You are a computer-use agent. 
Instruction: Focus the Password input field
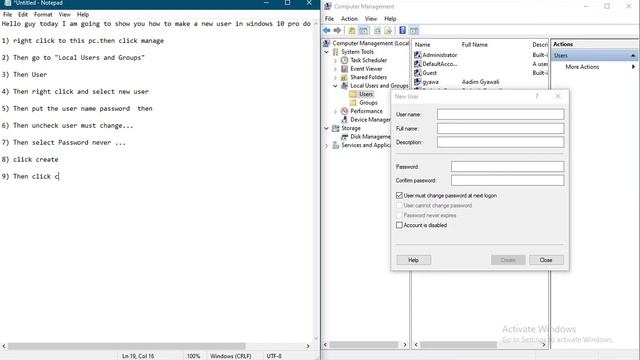pyautogui.click(x=507, y=167)
